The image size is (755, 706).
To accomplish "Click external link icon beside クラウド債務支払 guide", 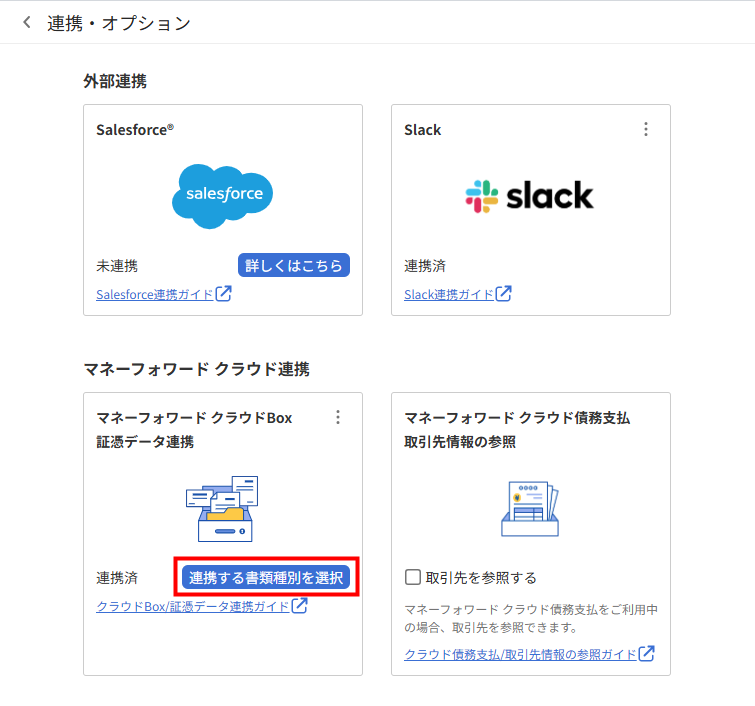I will (647, 654).
